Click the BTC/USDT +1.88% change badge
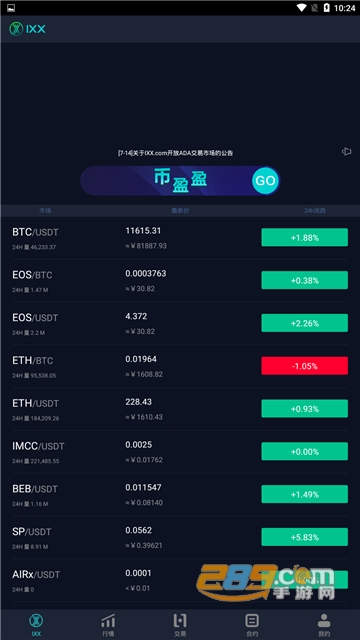Viewport: 360px width, 640px height. 304,238
